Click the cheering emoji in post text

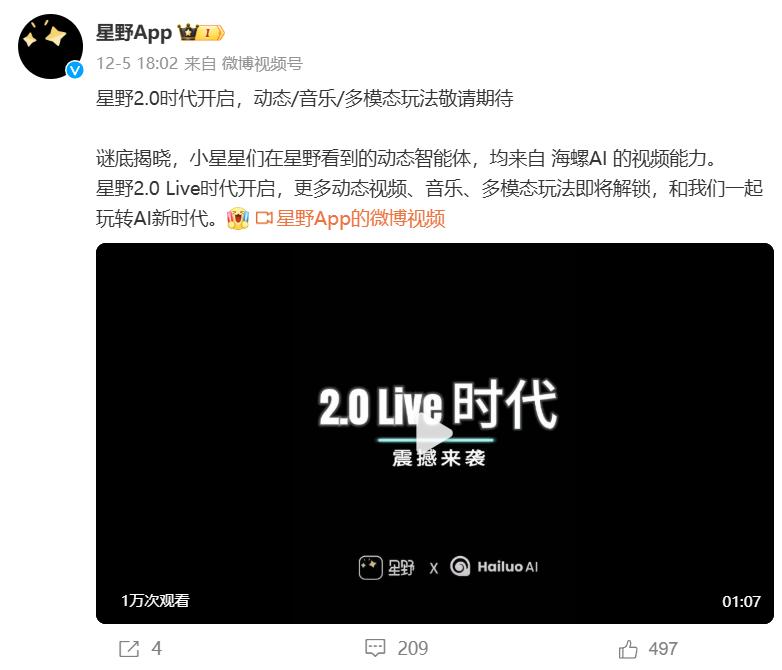tap(237, 219)
